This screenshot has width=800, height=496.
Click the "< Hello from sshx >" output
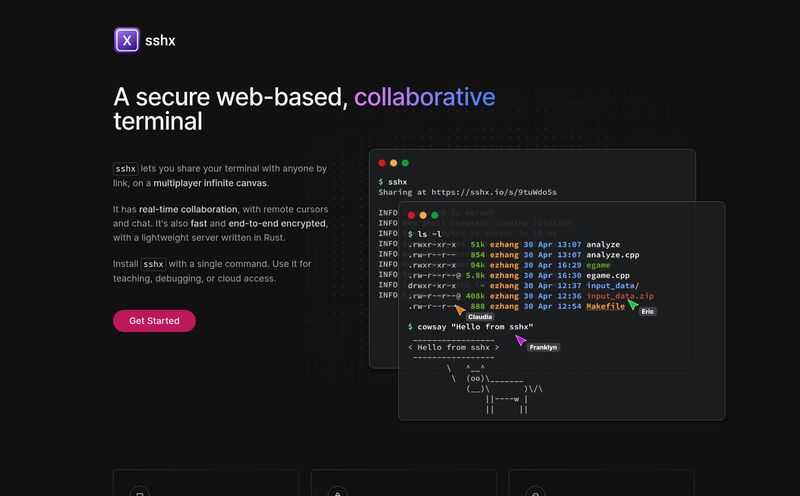(x=454, y=348)
